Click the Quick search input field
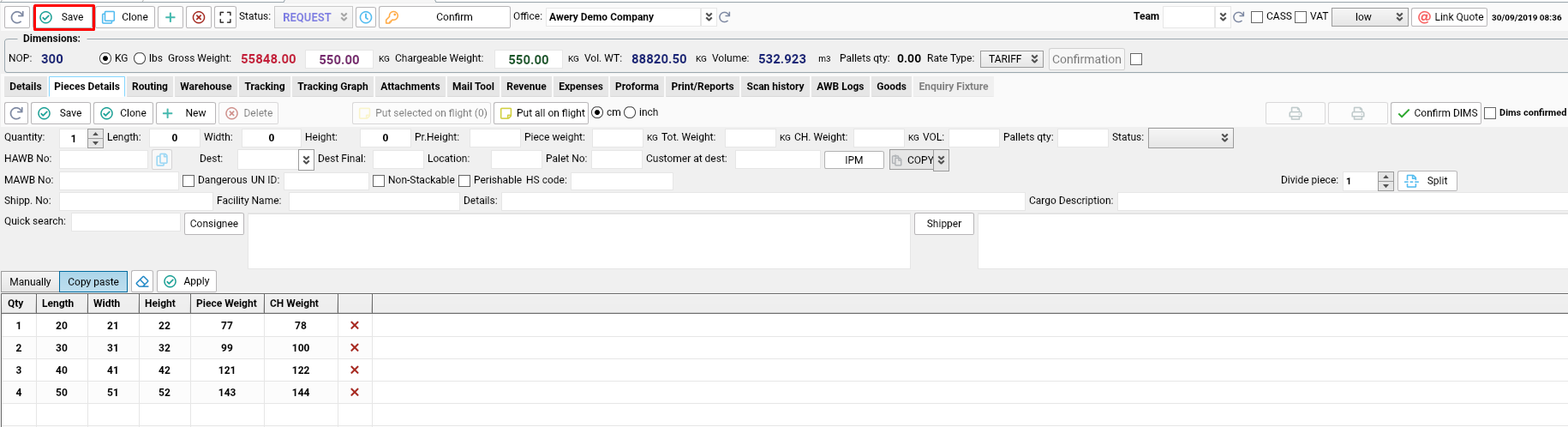Screen dimensions: 1568x427 pyautogui.click(x=126, y=222)
